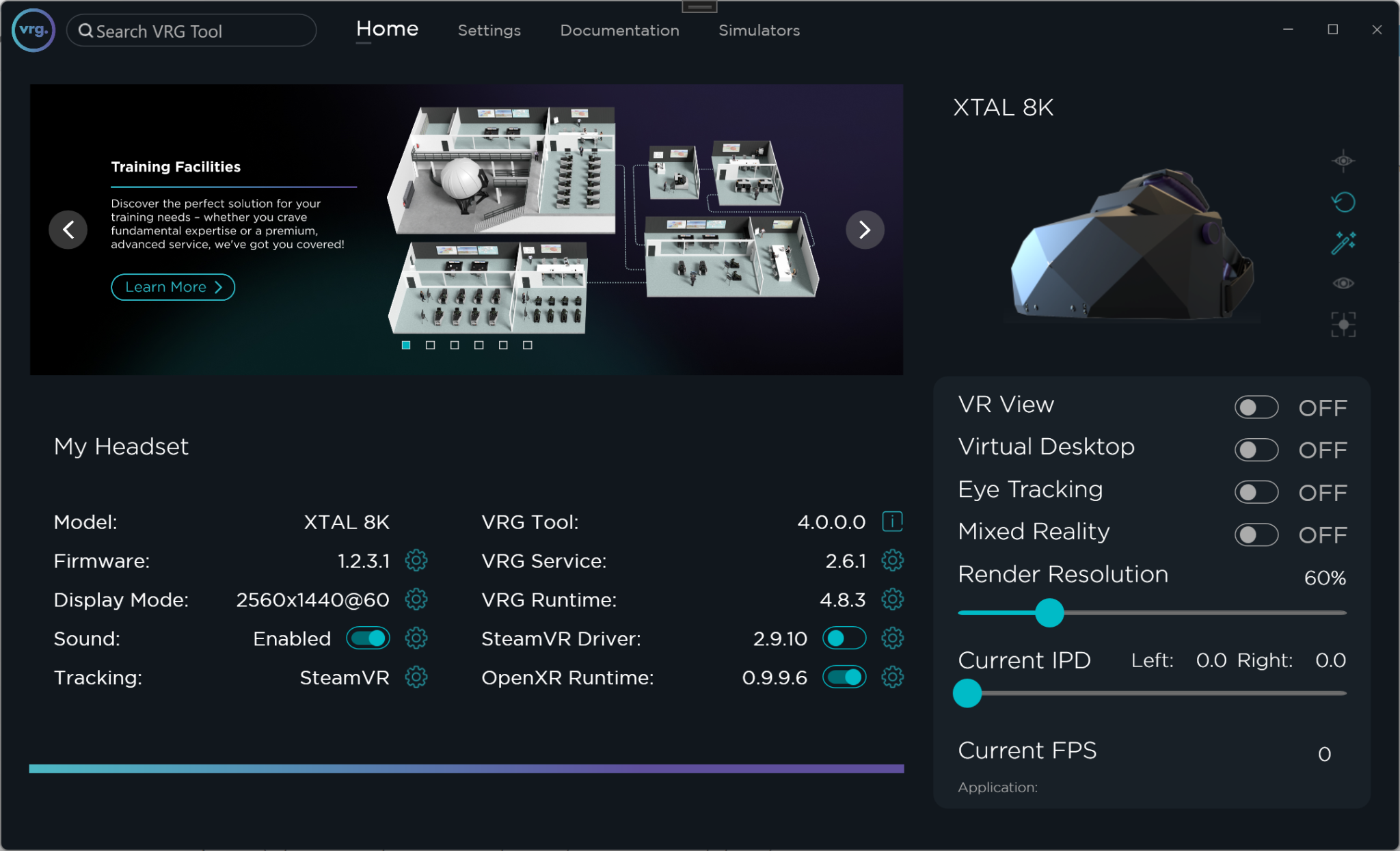Image resolution: width=1400 pixels, height=851 pixels.
Task: Open Firmware settings via its gear icon
Action: pyautogui.click(x=416, y=560)
